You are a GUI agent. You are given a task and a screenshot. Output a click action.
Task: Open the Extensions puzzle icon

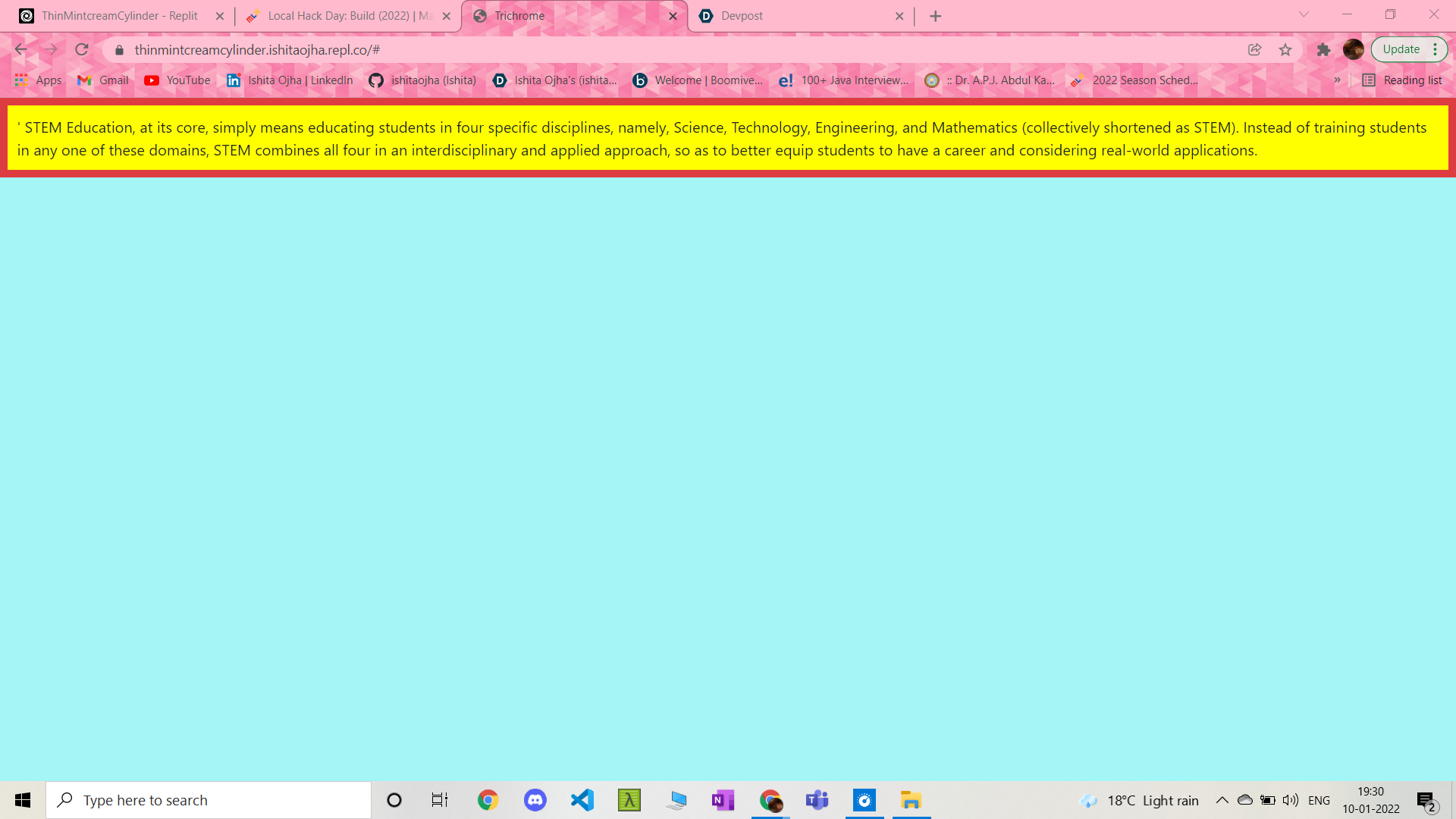tap(1323, 50)
